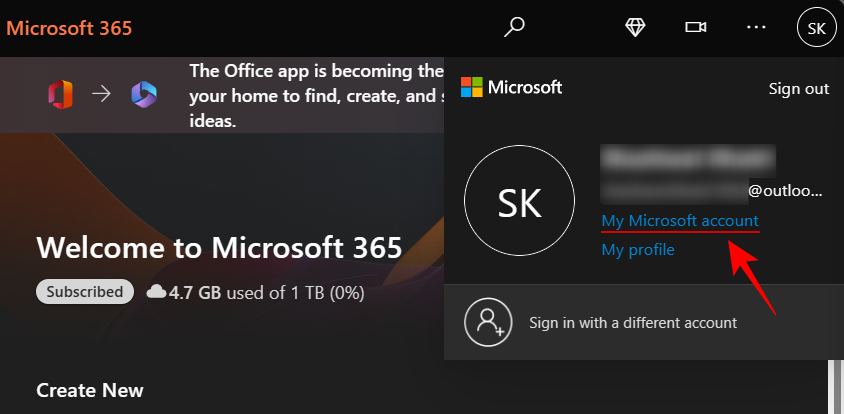Click the Subscribed badge
The width and height of the screenshot is (844, 414).
point(85,292)
